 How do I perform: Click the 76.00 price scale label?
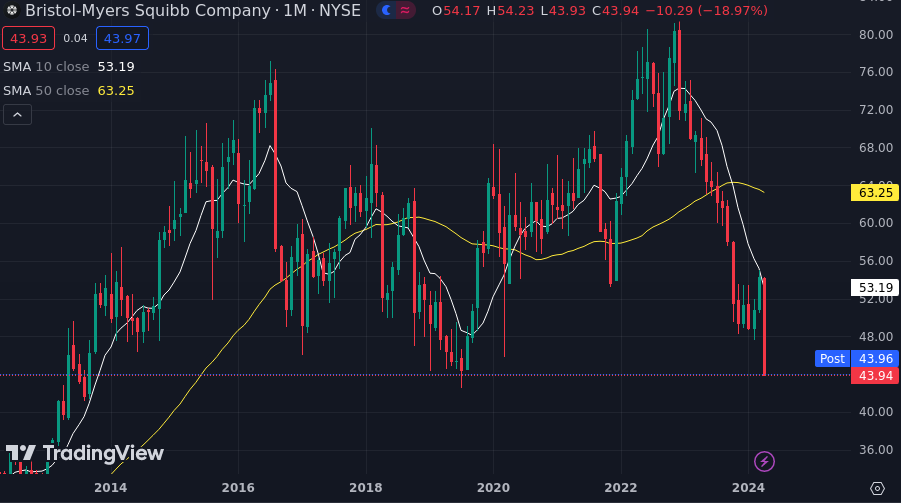(x=876, y=72)
